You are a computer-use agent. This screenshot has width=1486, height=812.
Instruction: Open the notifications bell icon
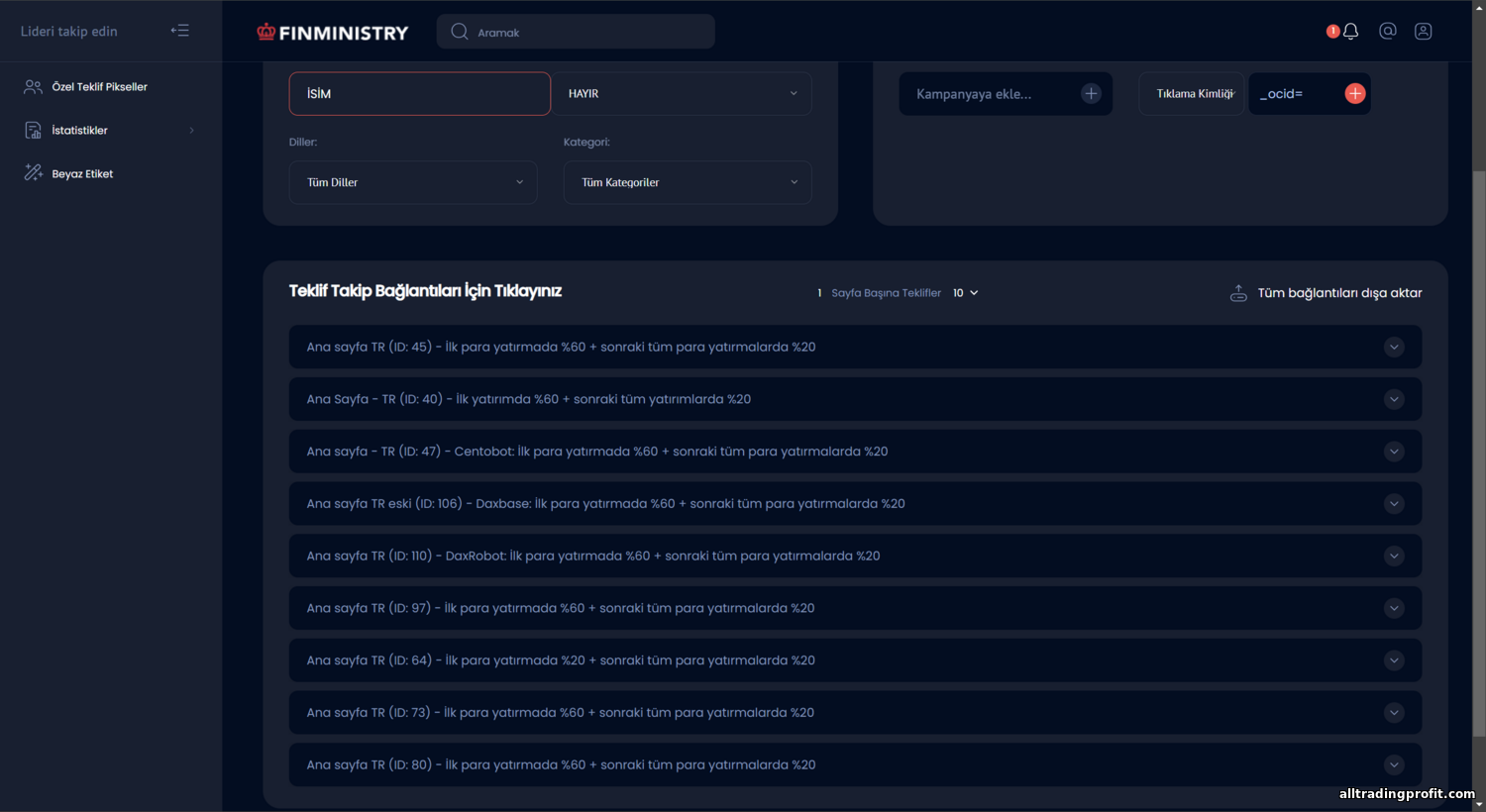pyautogui.click(x=1350, y=32)
